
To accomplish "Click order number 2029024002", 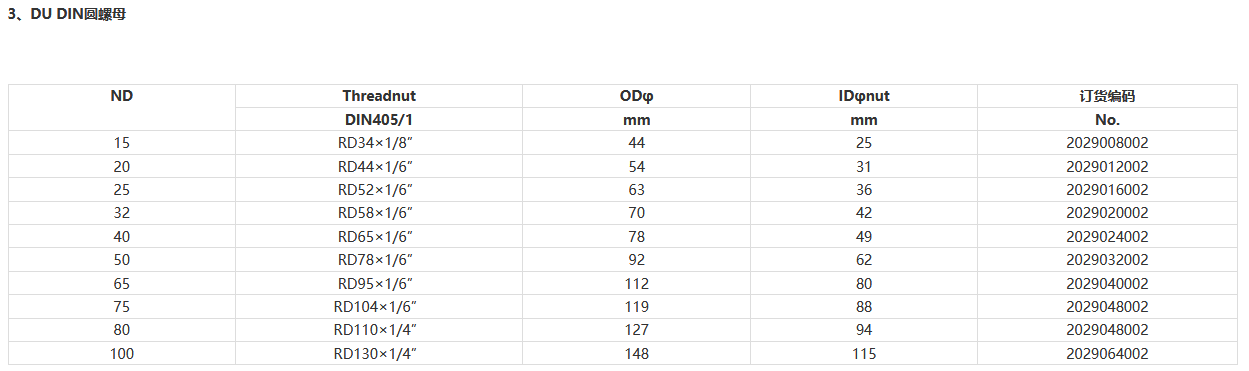I will coord(1107,236).
